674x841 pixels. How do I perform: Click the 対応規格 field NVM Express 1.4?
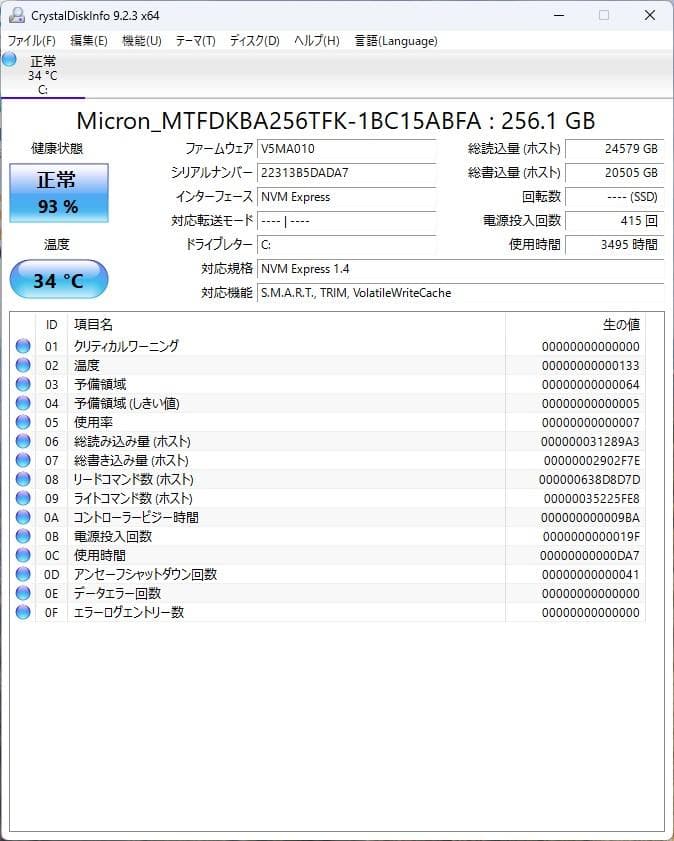(461, 269)
